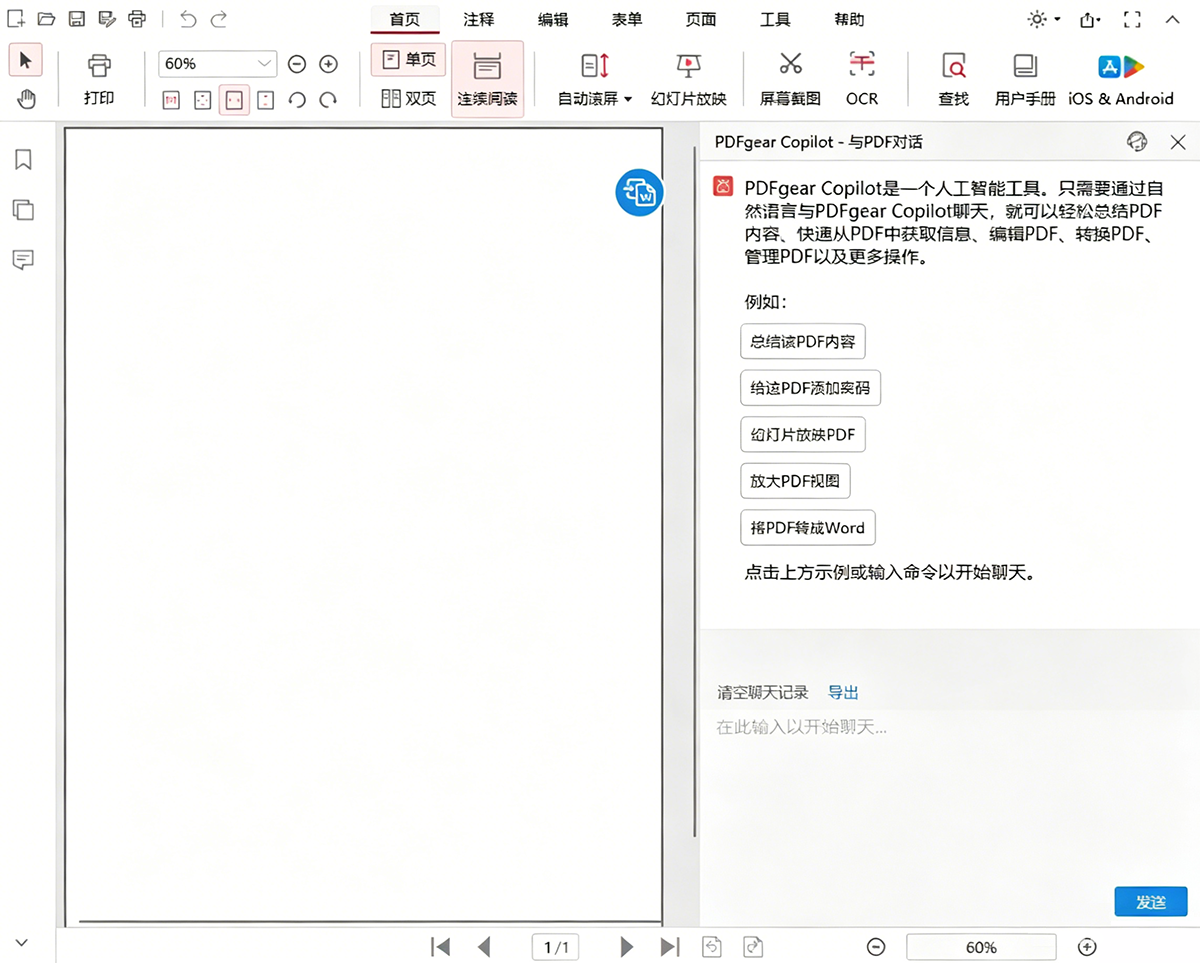Enable 单页 single page view
Screen dimensions: 1200x963
coord(408,60)
